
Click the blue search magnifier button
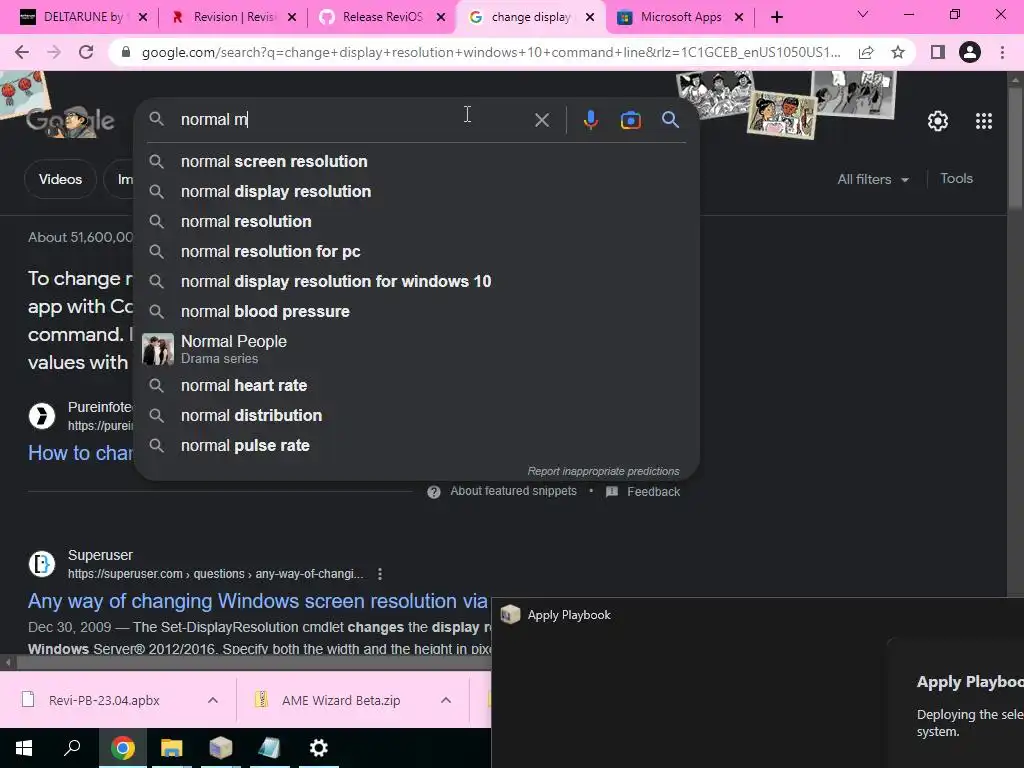(x=670, y=120)
